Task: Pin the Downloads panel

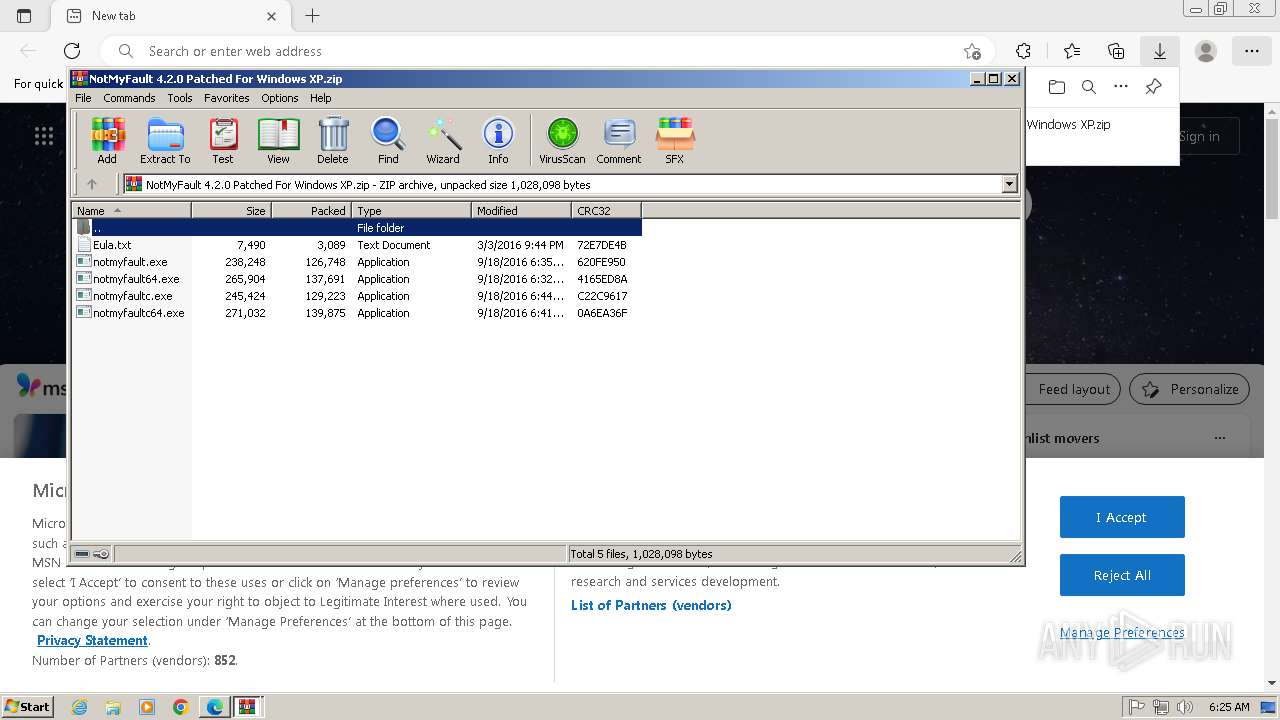Action: click(x=1153, y=87)
